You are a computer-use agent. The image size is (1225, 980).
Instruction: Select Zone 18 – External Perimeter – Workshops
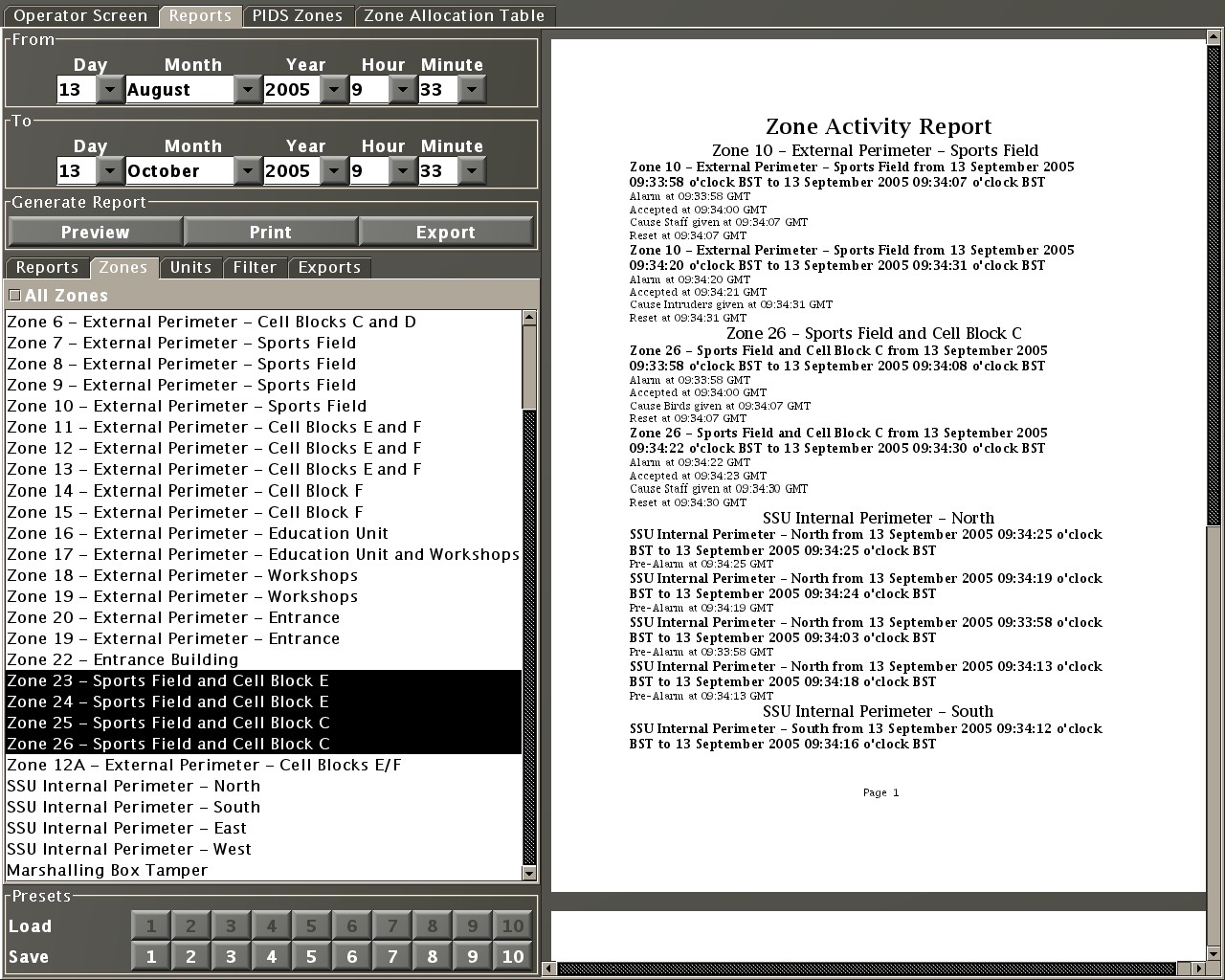tap(263, 576)
